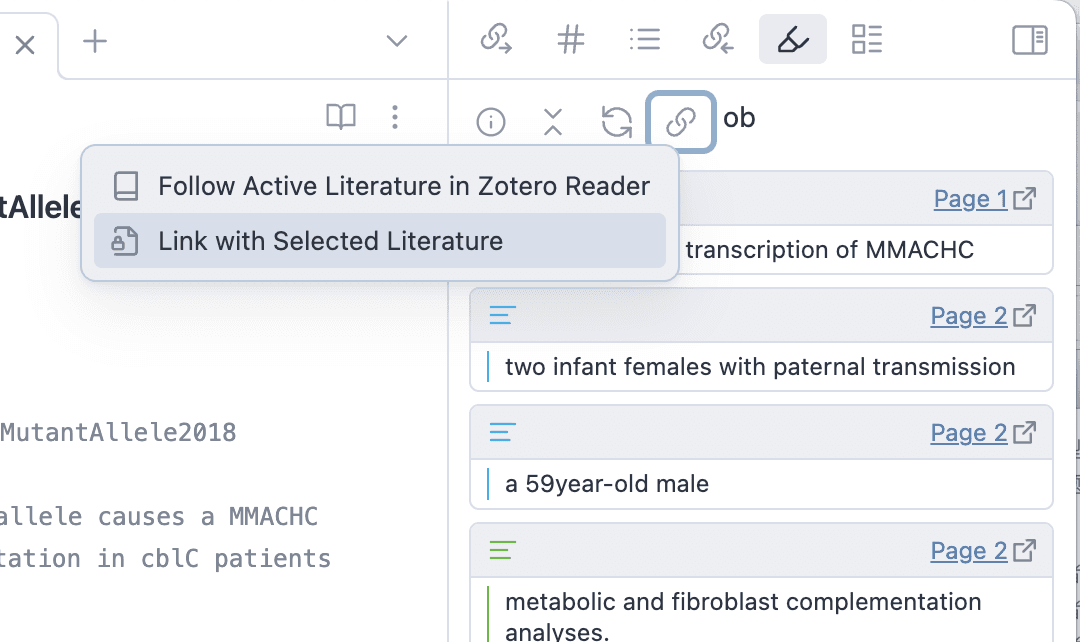
Task: Click blue text icon on 59year-old male card
Action: click(502, 433)
